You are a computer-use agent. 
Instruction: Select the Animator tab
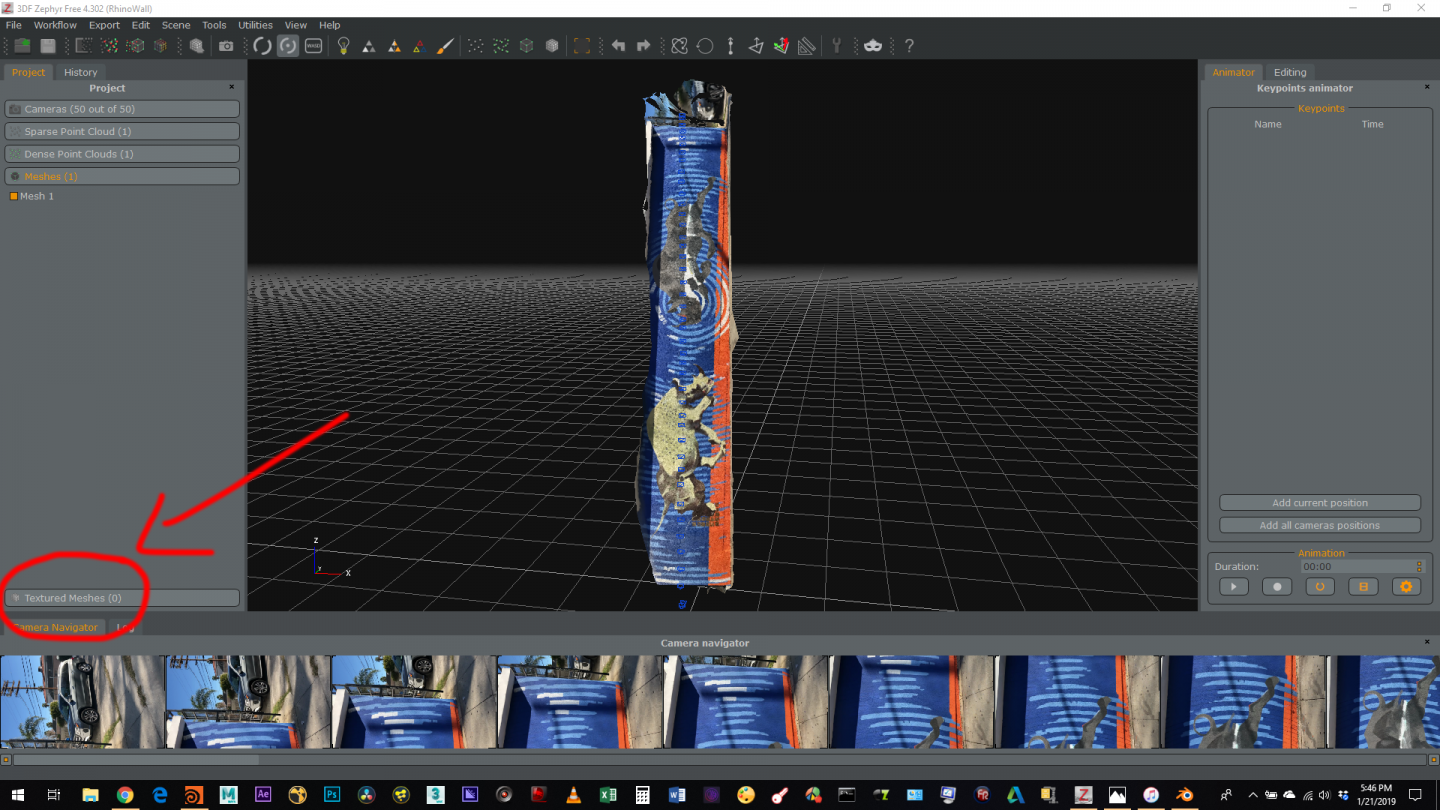[x=1233, y=72]
